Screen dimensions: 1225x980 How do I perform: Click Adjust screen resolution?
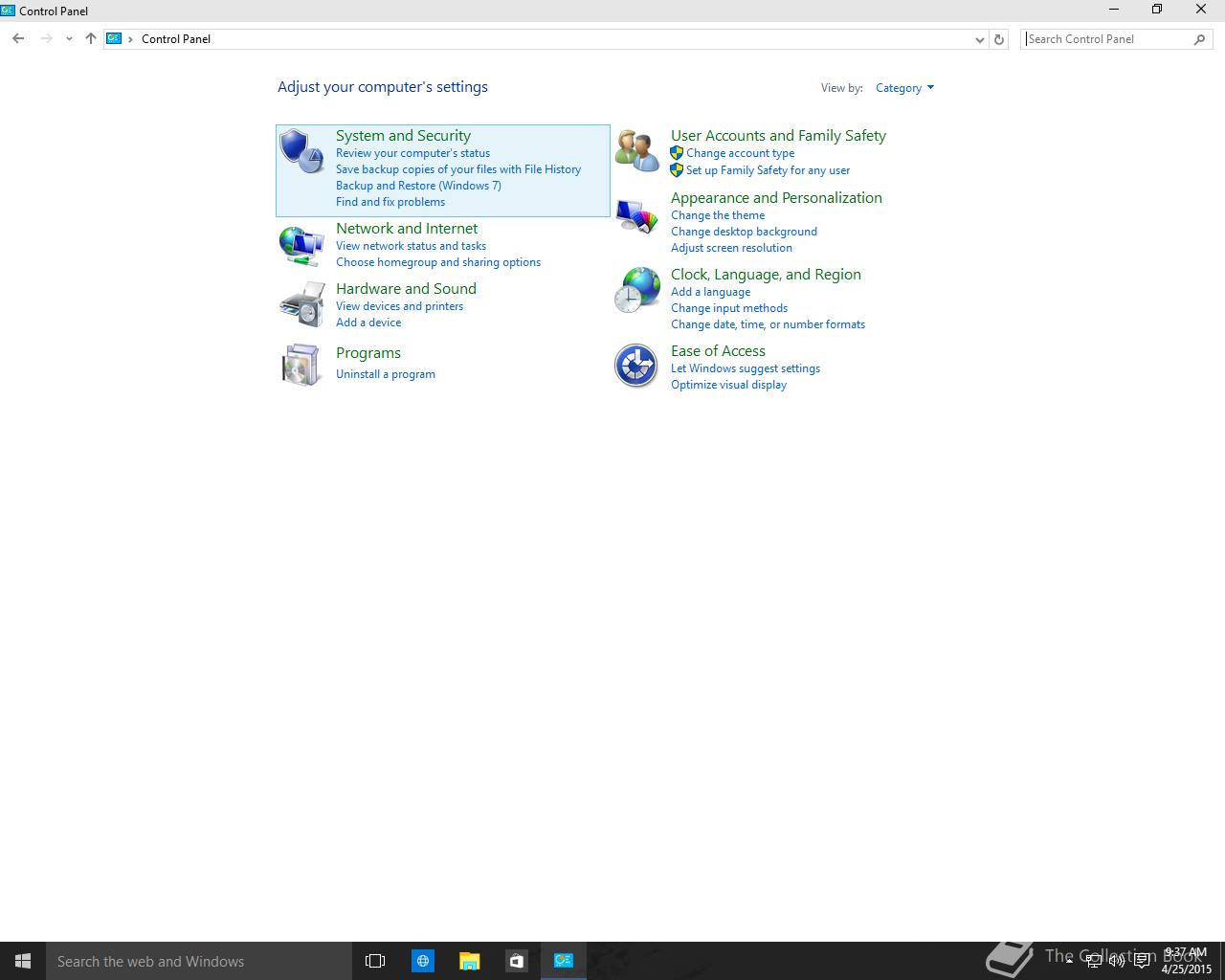[731, 248]
